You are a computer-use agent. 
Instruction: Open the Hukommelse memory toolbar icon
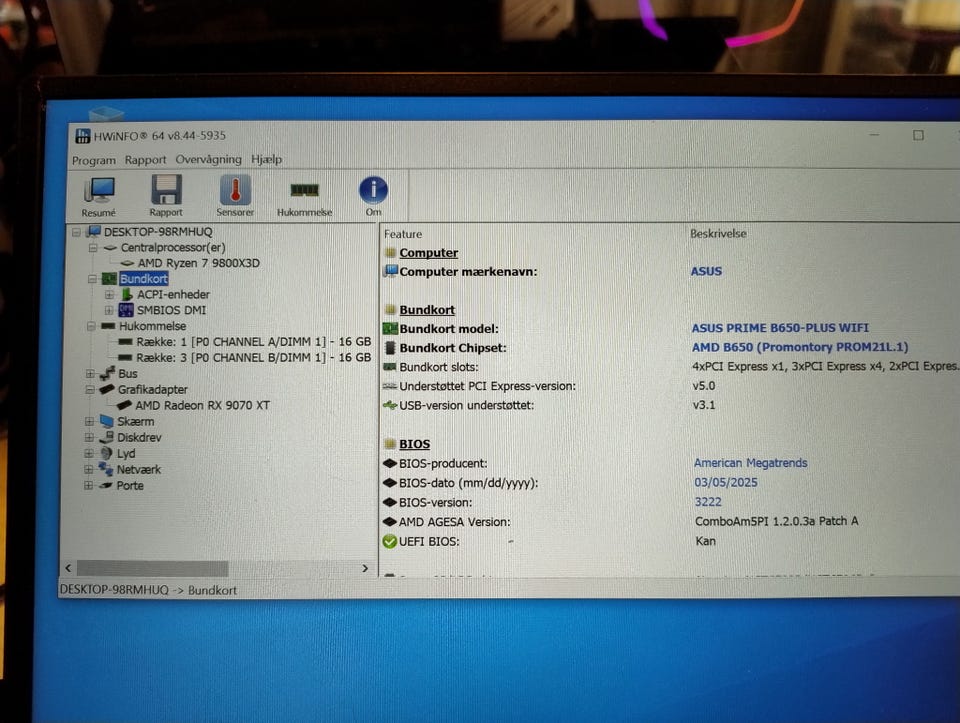click(304, 190)
